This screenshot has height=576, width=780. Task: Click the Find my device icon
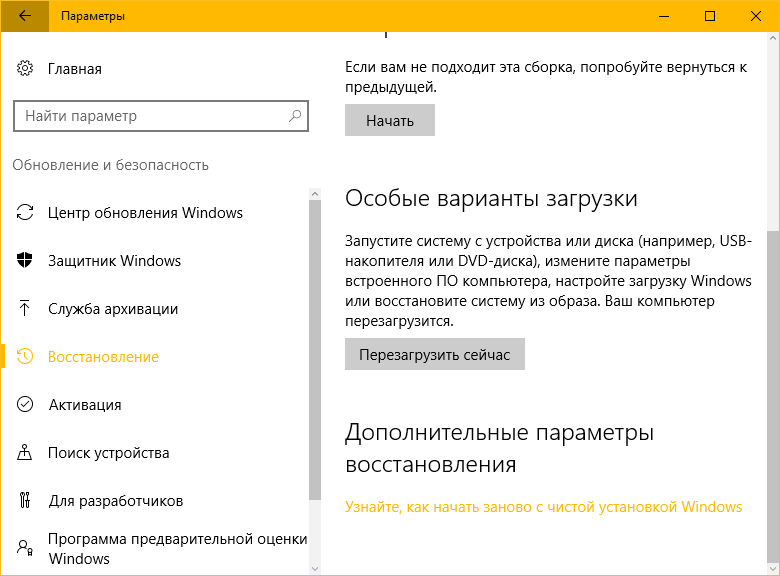pos(25,453)
